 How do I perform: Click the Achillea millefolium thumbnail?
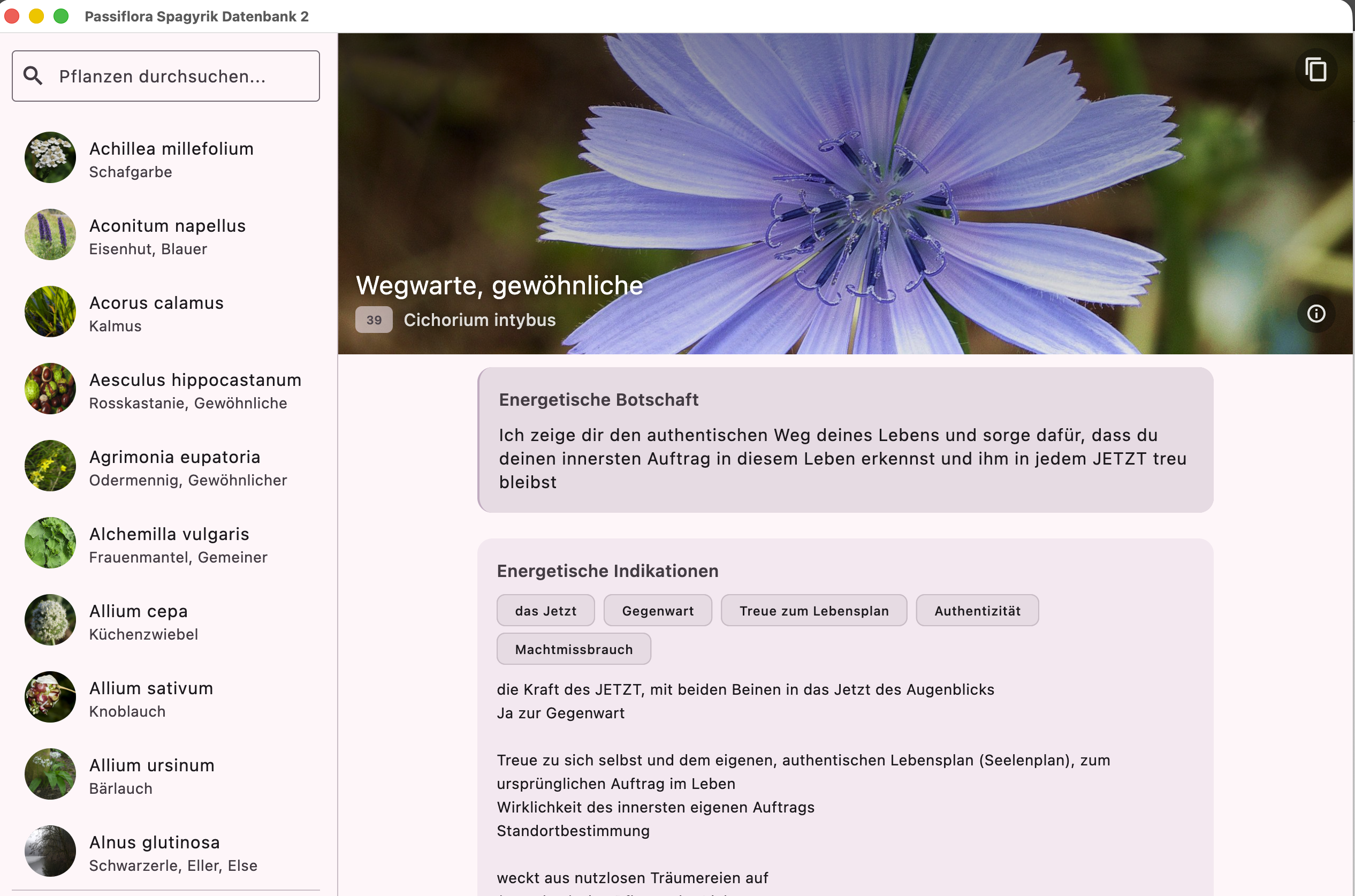coord(50,158)
